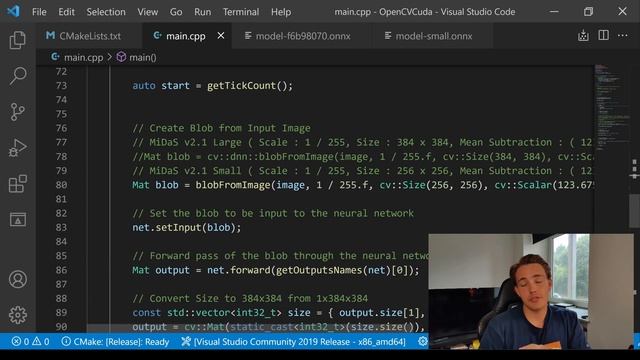The height and width of the screenshot is (360, 640).
Task: Click 'const' keyword on line 89
Action: (147, 313)
